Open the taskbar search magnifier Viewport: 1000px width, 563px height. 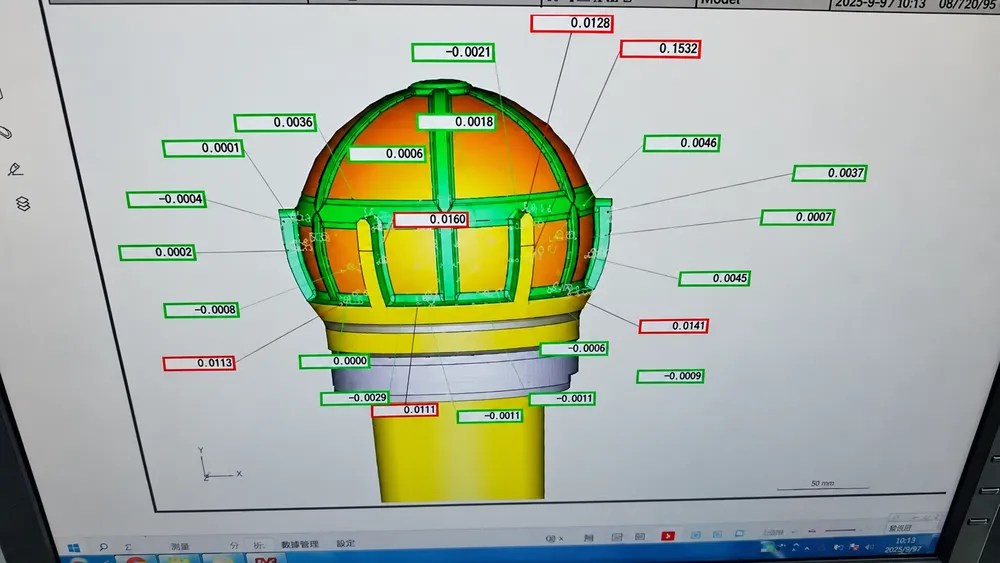(103, 547)
